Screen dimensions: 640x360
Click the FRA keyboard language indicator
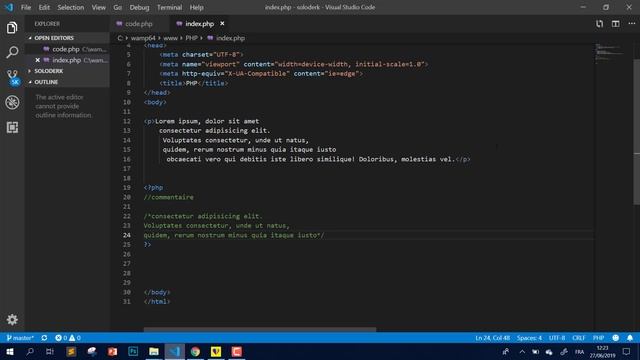coord(579,352)
